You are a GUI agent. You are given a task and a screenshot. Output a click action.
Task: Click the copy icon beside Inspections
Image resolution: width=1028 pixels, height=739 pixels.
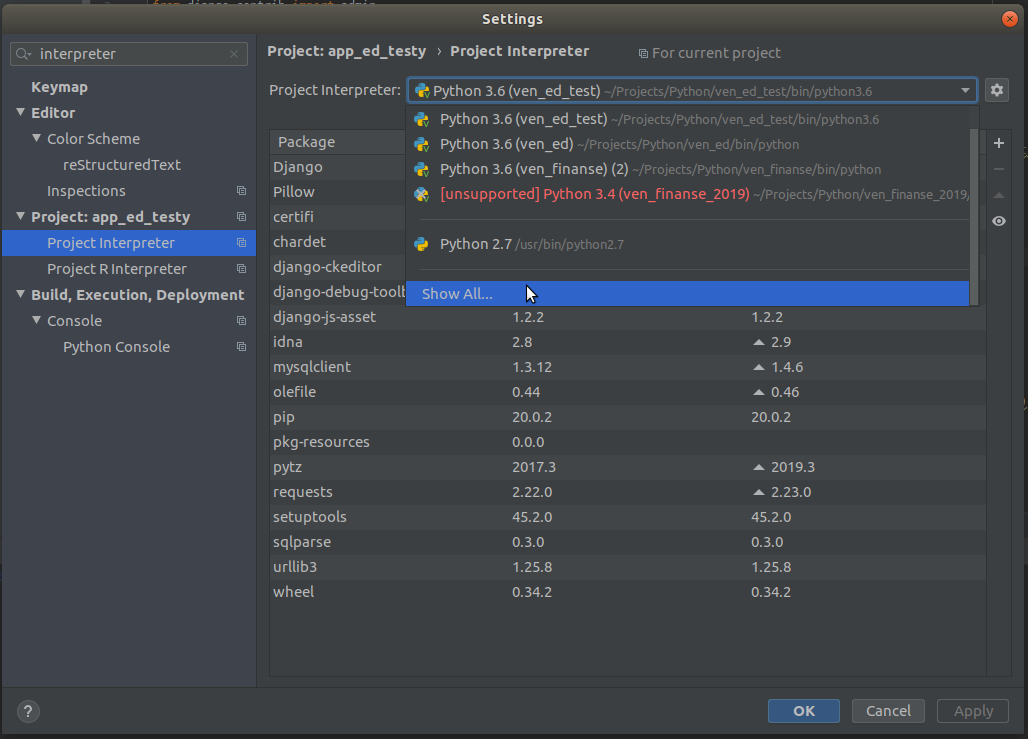pos(241,191)
